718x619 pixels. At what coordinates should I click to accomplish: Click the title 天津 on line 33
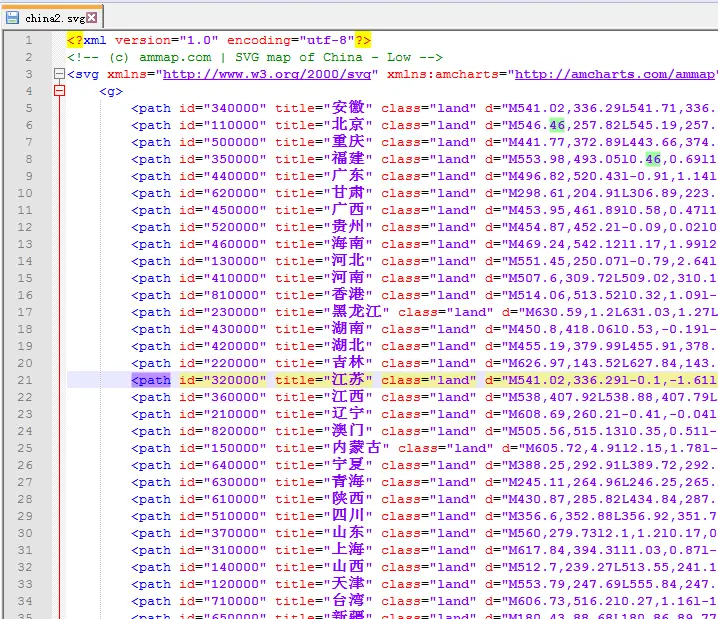tap(348, 583)
